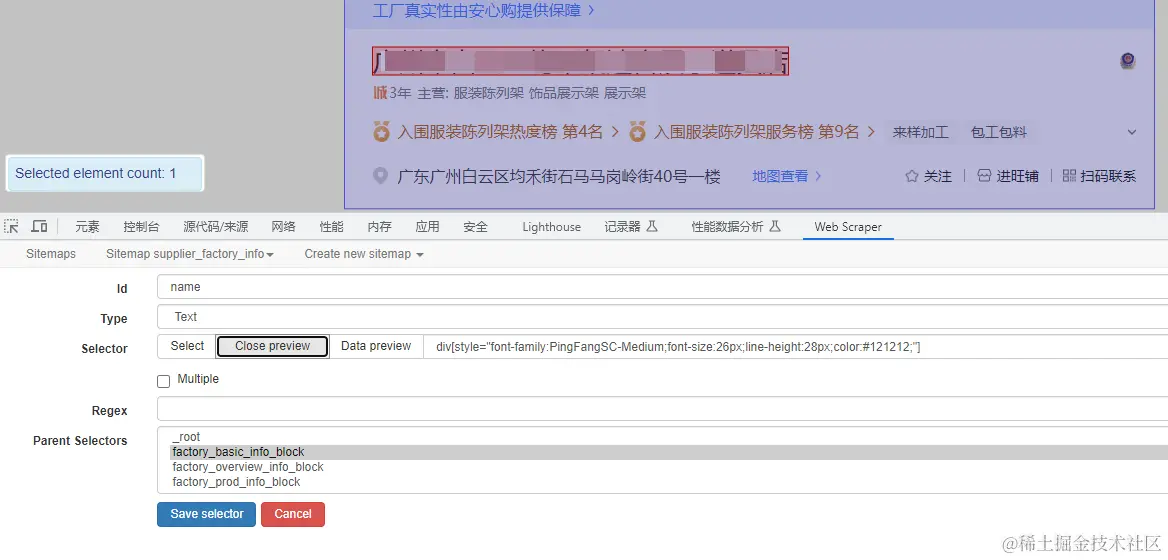The height and width of the screenshot is (560, 1168).
Task: Open the 性能 tab
Action: tap(331, 227)
